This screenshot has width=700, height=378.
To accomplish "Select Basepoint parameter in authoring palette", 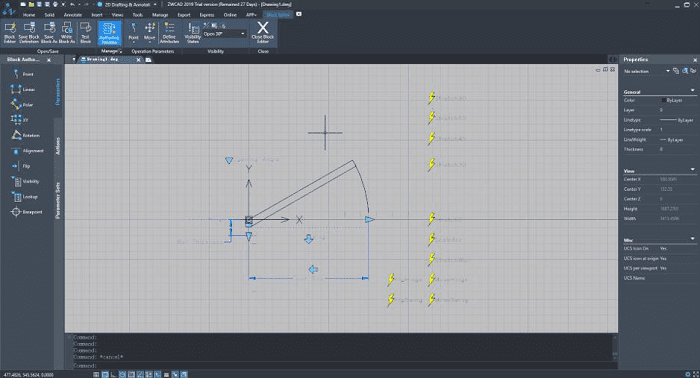I will tap(27, 212).
